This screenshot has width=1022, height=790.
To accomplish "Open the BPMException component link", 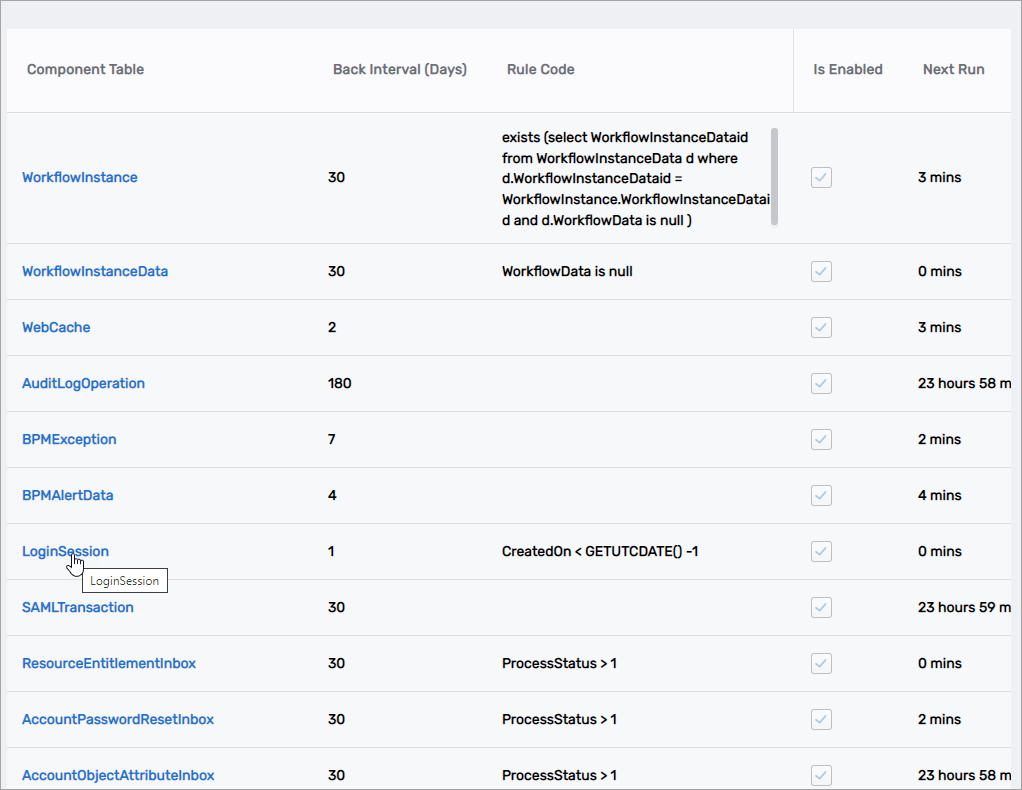I will (69, 439).
